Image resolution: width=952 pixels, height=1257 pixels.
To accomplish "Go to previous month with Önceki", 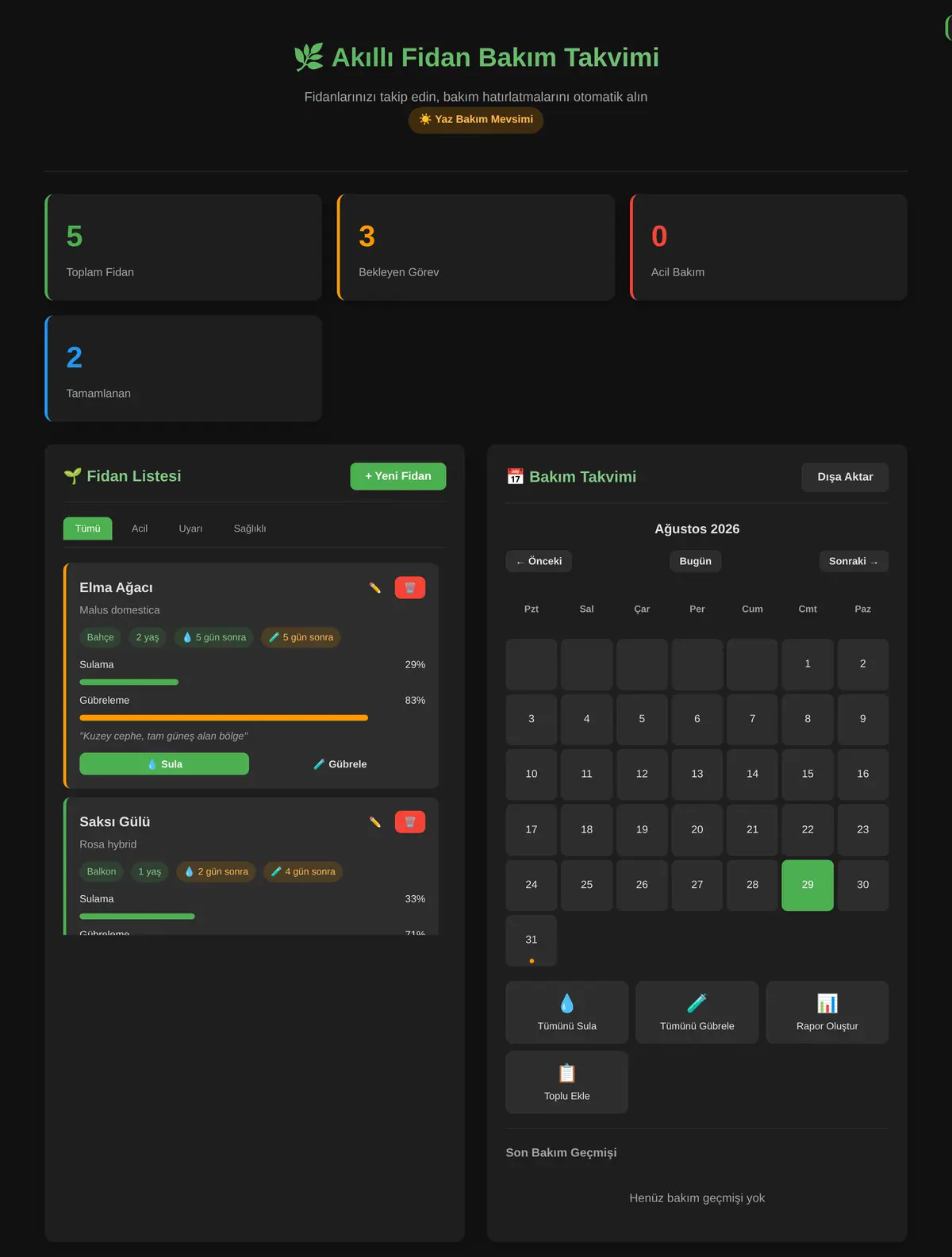I will tap(539, 561).
